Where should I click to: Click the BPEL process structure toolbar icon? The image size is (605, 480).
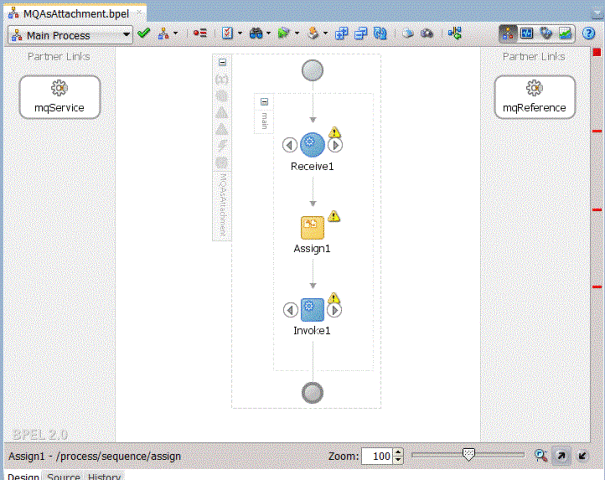(163, 34)
